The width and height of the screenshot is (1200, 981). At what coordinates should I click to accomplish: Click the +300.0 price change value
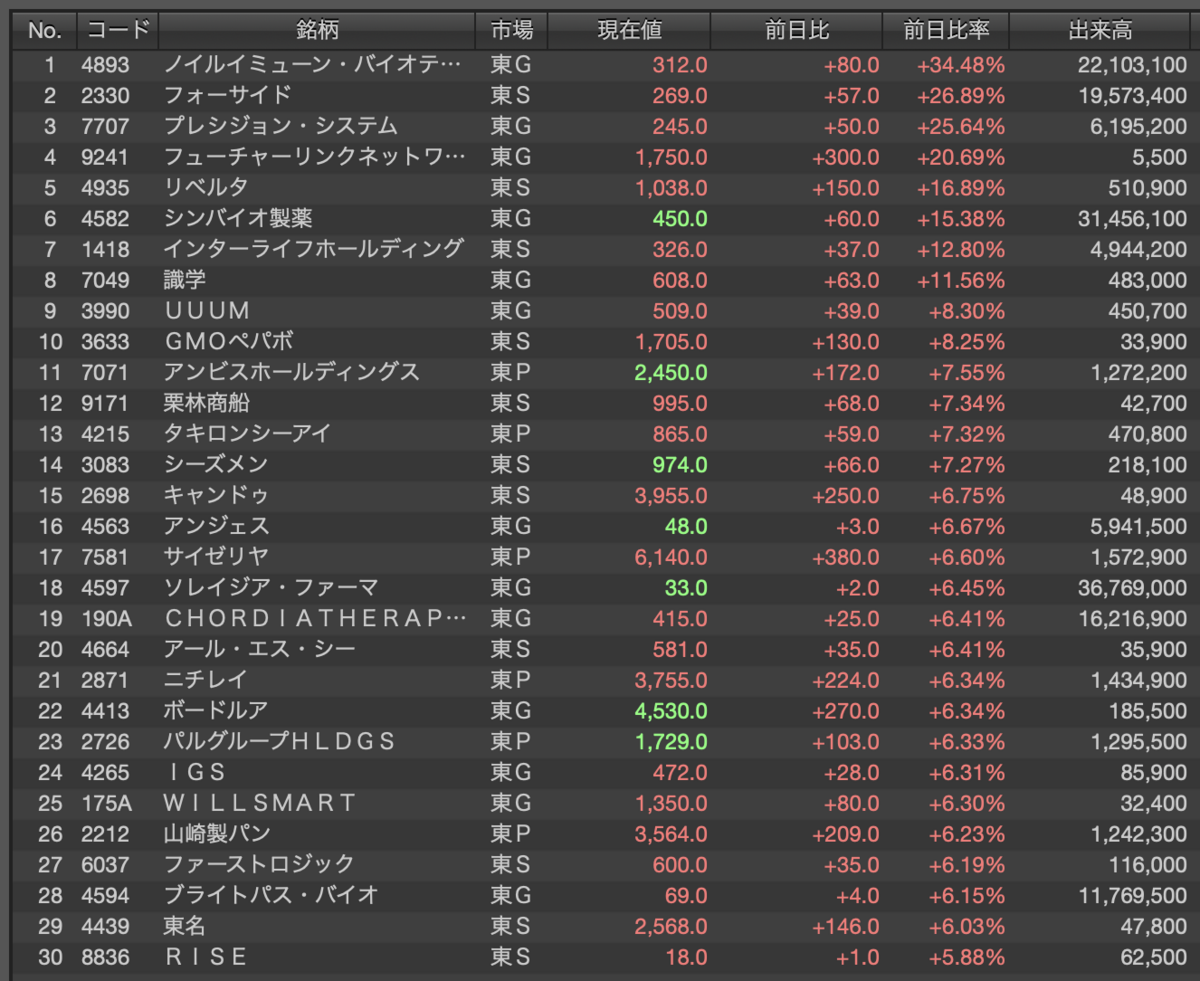pyautogui.click(x=846, y=157)
